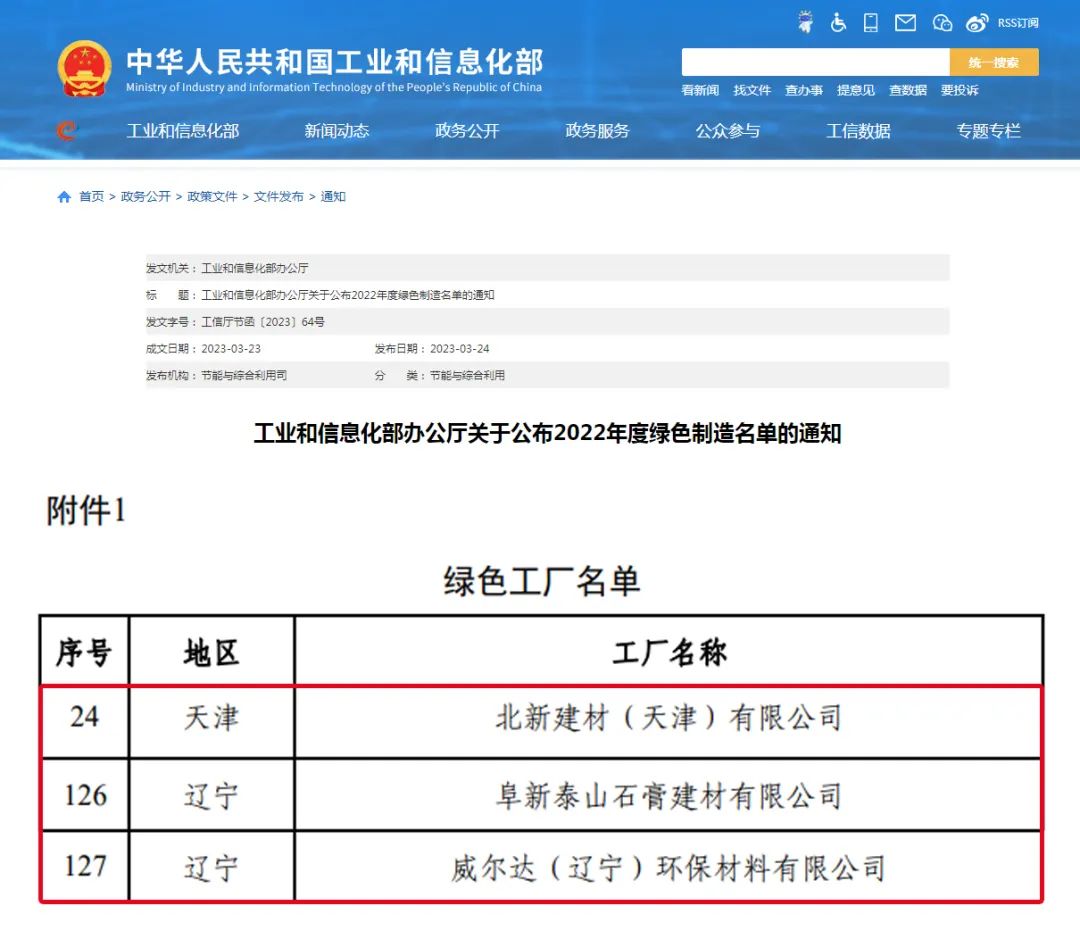Select the 政务公开 nav menu

click(x=467, y=130)
